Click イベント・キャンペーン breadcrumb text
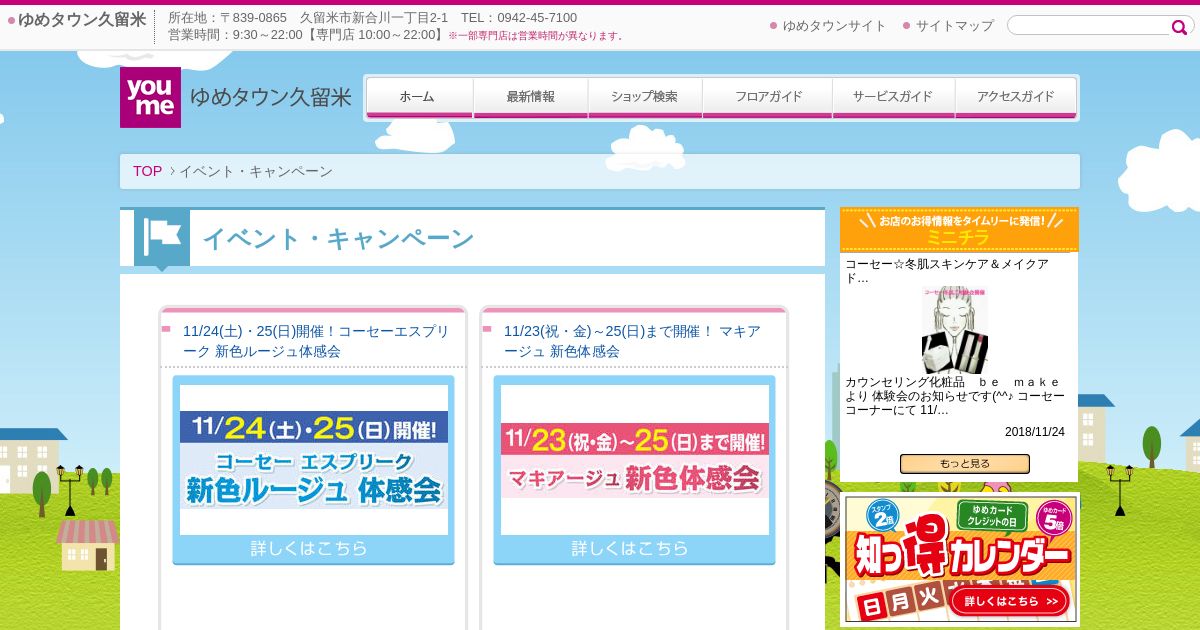Viewport: 1200px width, 630px height. (256, 171)
